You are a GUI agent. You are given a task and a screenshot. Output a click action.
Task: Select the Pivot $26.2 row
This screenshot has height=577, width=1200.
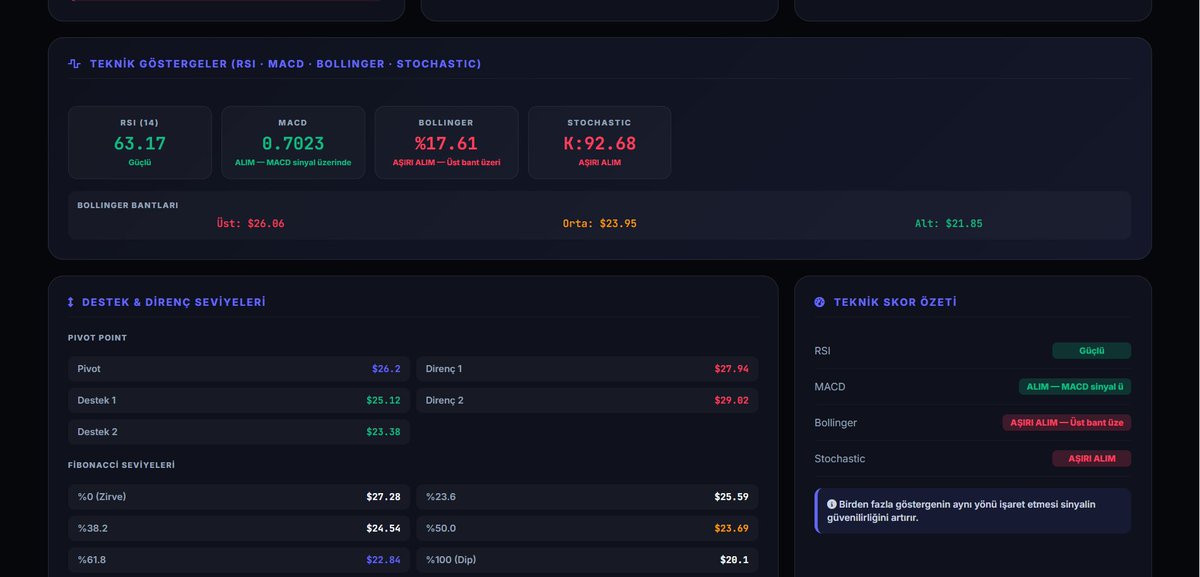click(239, 369)
